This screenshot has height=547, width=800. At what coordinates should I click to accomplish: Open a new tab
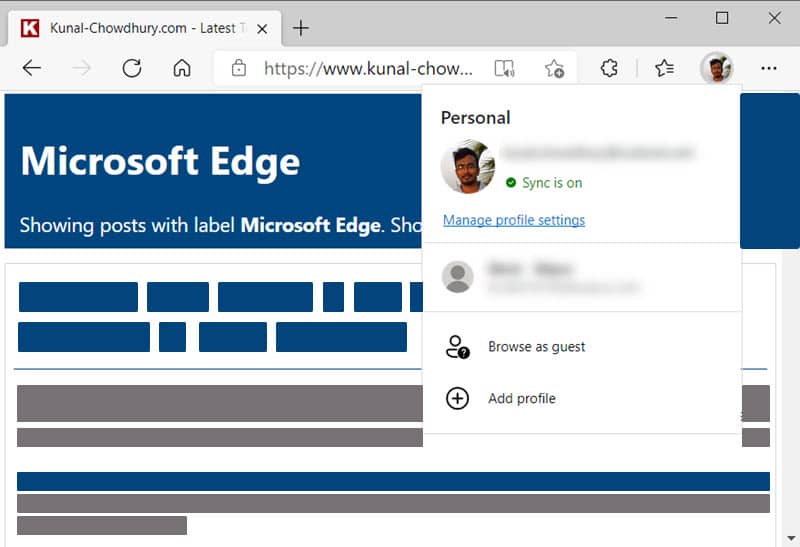[x=301, y=28]
